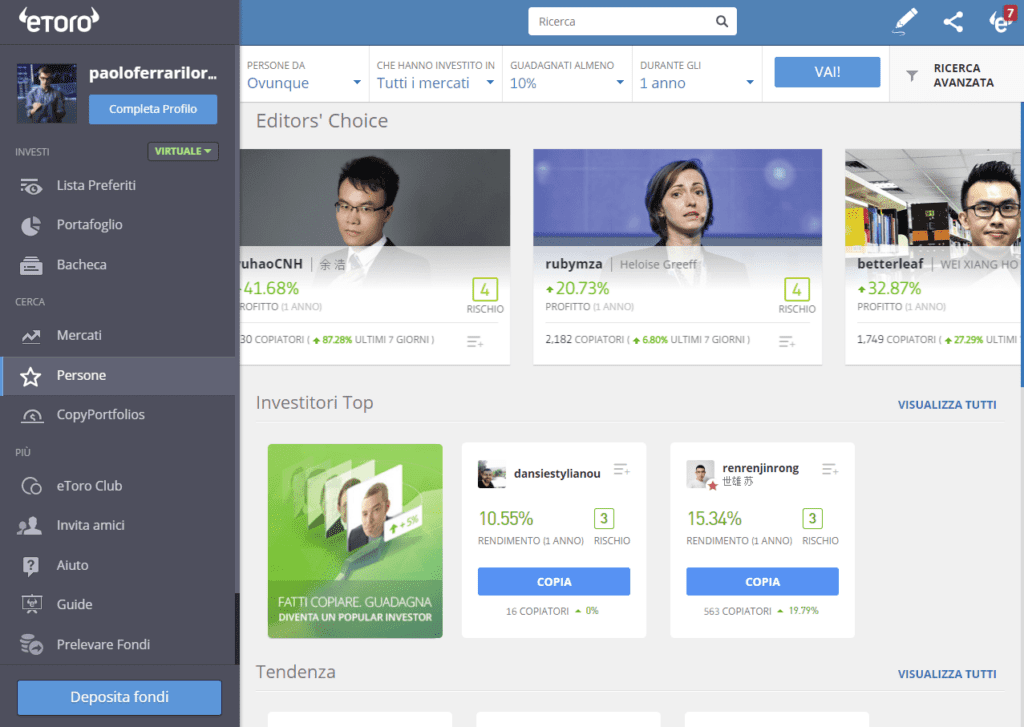
Task: Open the paoloferrarilor... username
Action: [153, 73]
